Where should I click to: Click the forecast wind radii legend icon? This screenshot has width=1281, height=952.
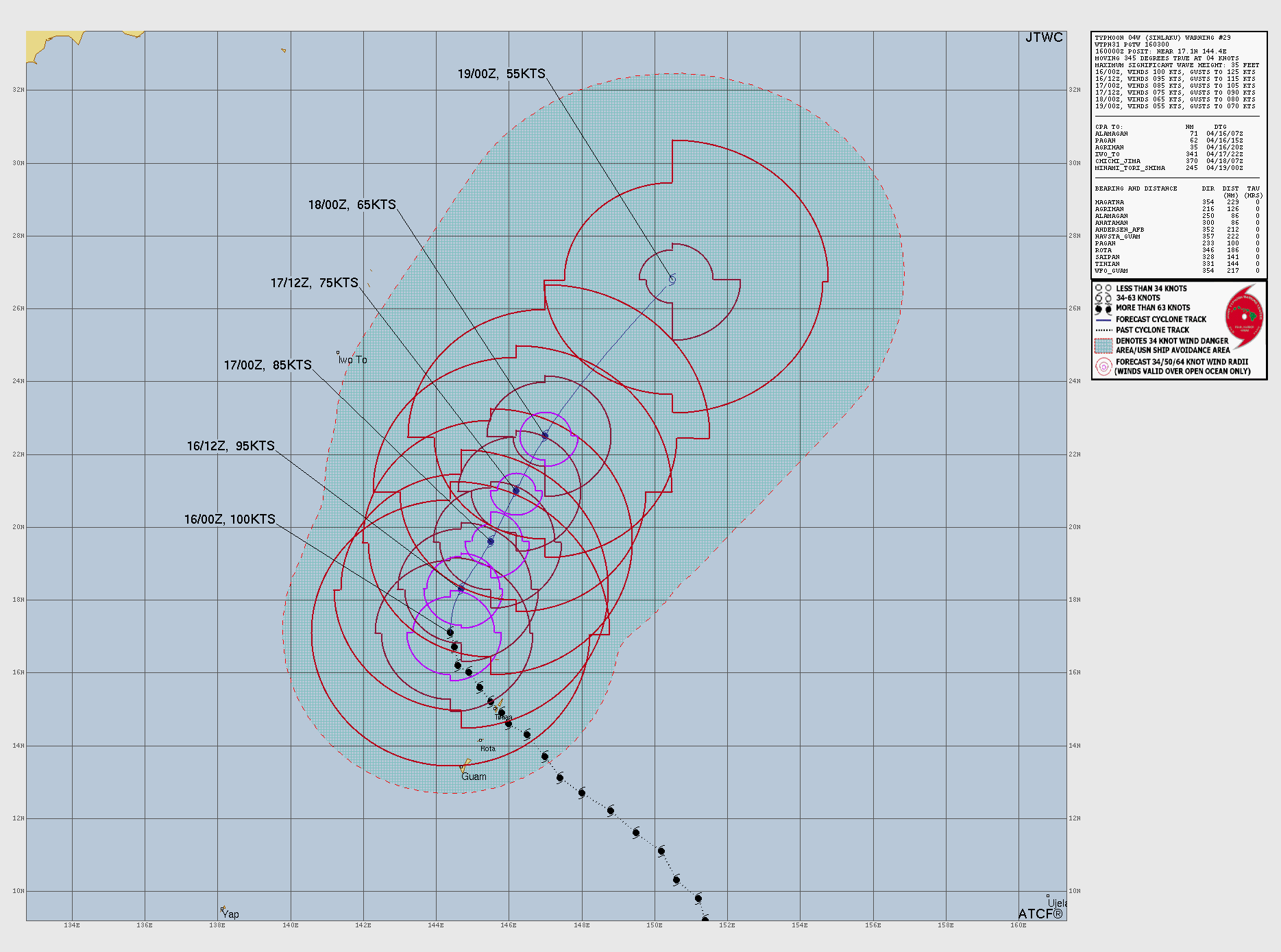[1103, 367]
